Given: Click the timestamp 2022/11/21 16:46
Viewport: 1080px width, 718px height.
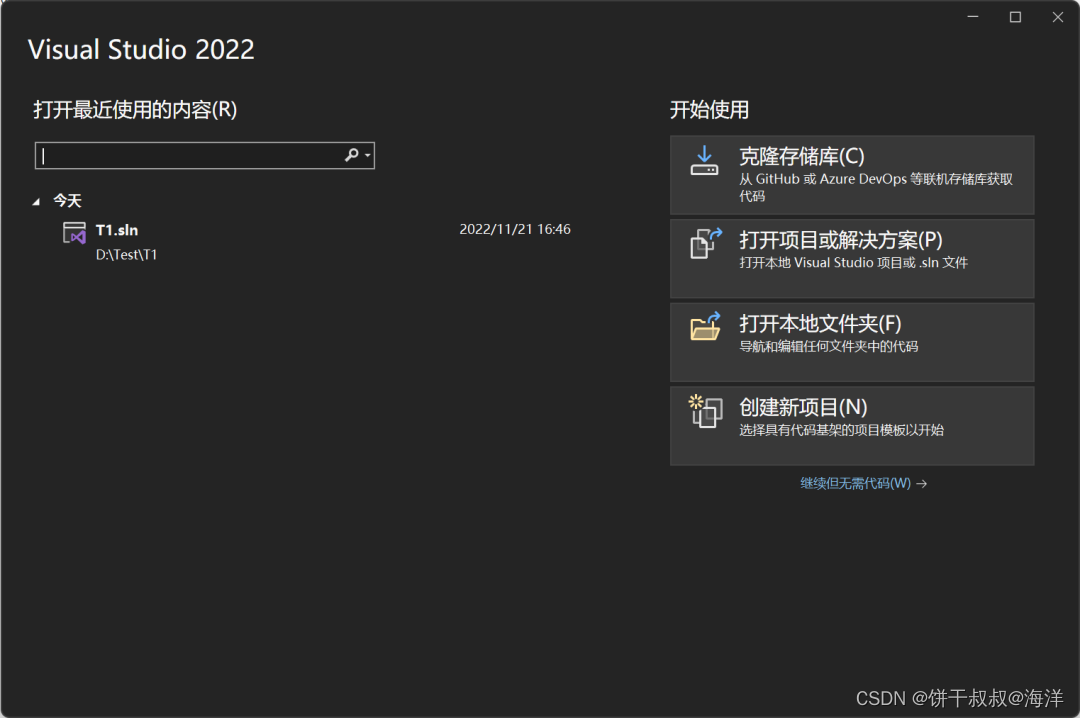Looking at the screenshot, I should point(515,229).
